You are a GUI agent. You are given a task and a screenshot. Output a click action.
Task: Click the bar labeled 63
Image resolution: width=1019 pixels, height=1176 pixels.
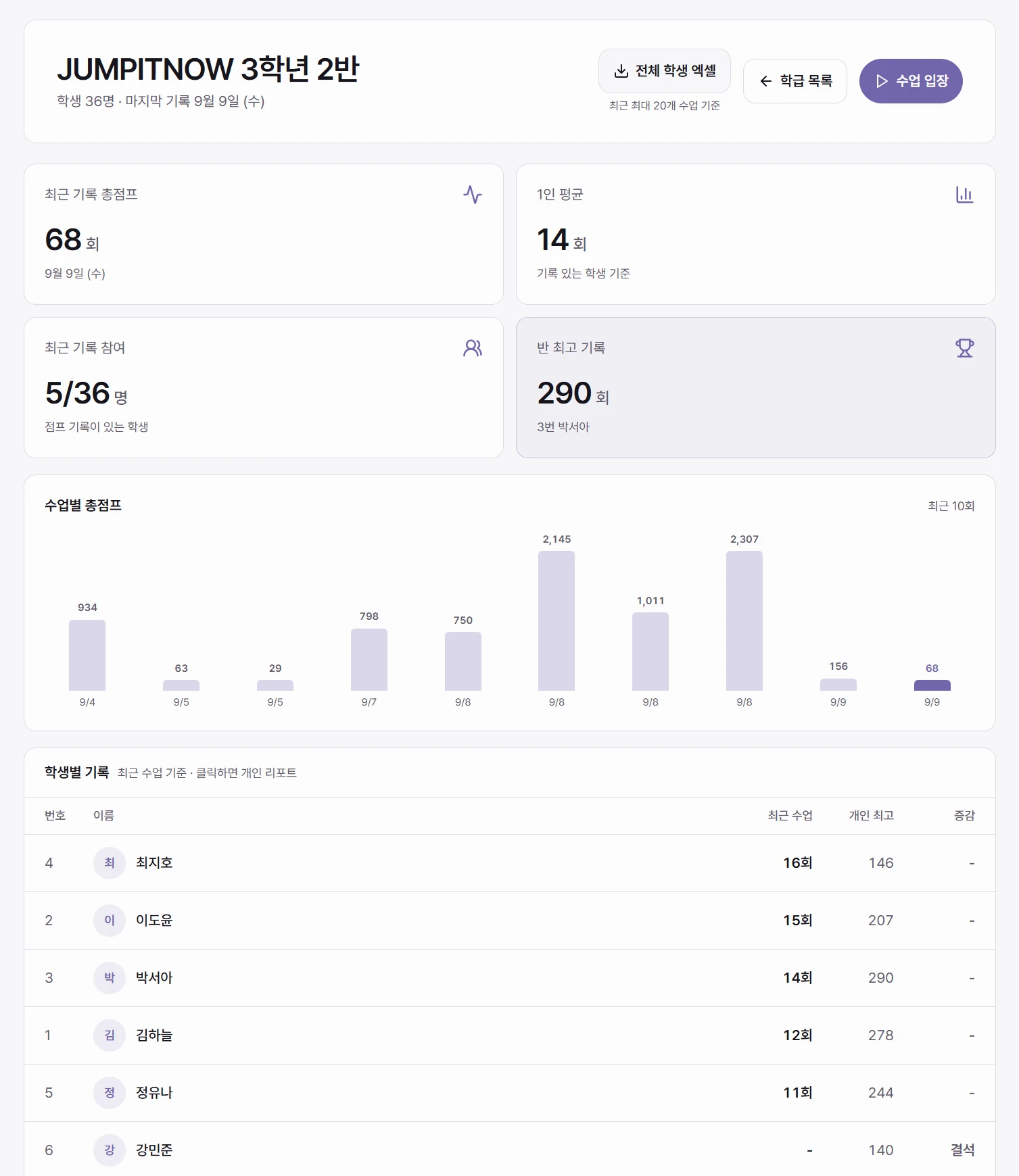tap(181, 685)
